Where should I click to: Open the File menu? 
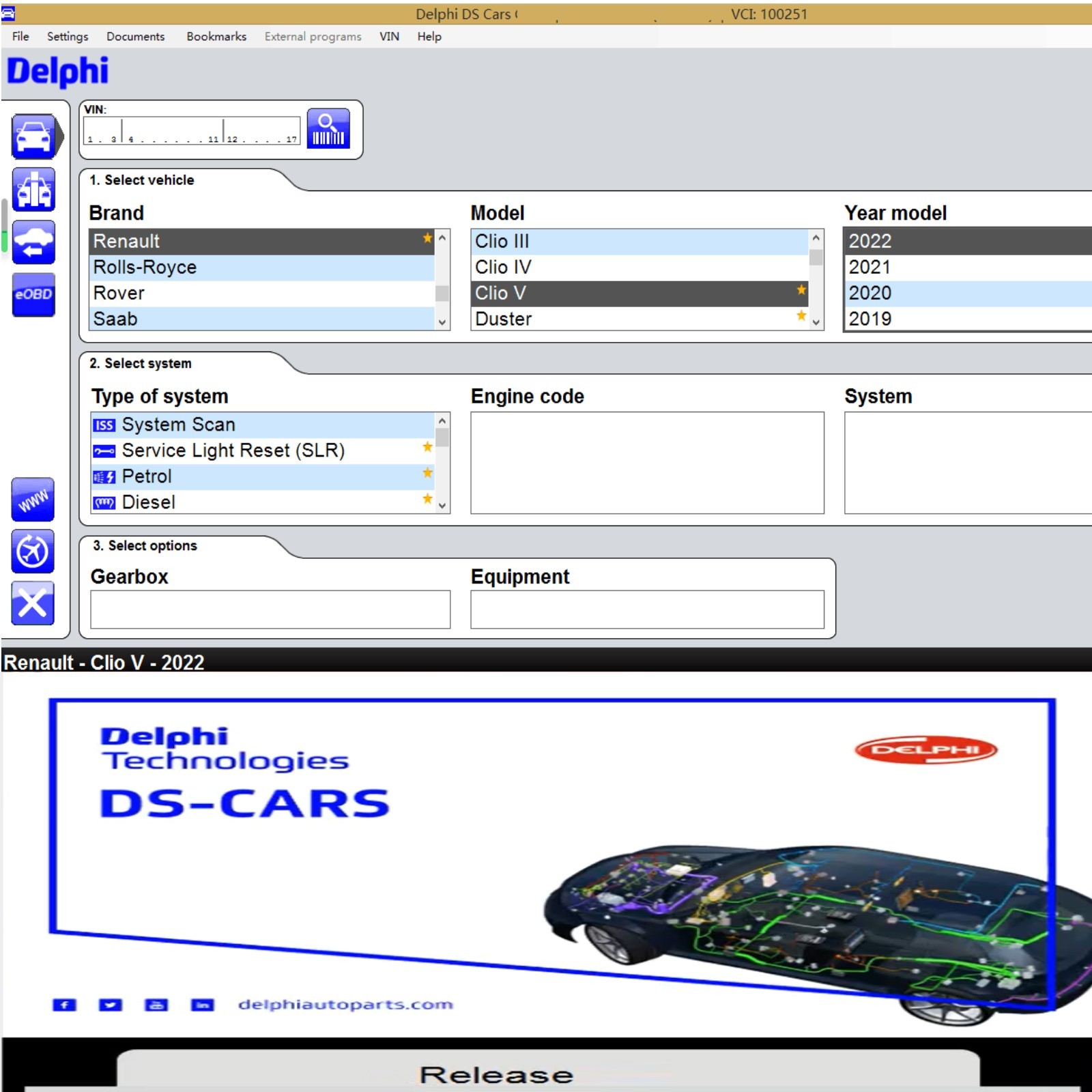click(x=20, y=36)
